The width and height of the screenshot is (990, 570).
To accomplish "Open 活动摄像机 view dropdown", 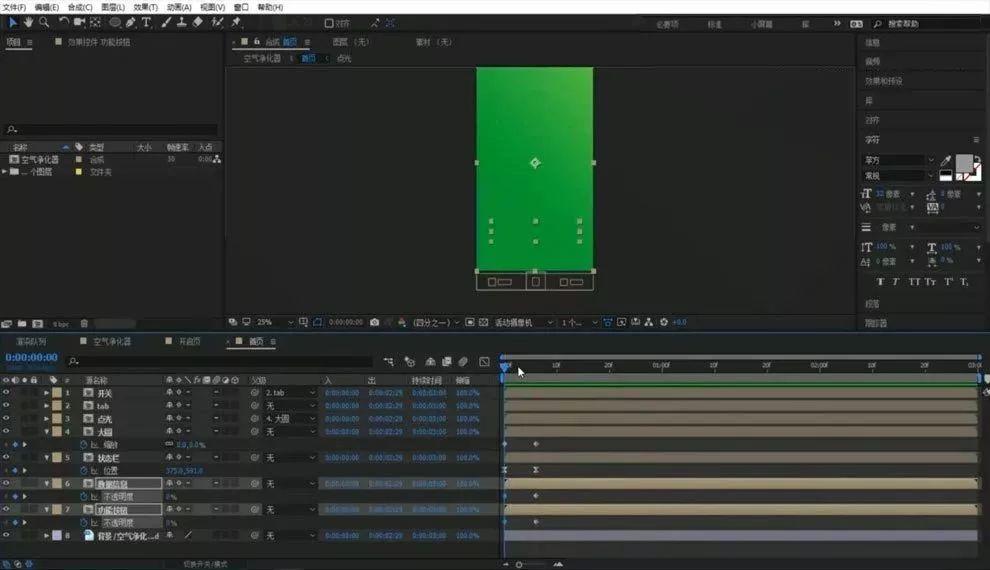I will pyautogui.click(x=523, y=322).
